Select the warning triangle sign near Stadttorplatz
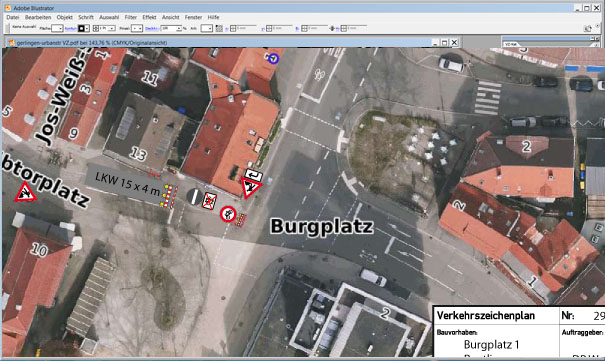Viewport: 605px width, 361px height. (25, 192)
